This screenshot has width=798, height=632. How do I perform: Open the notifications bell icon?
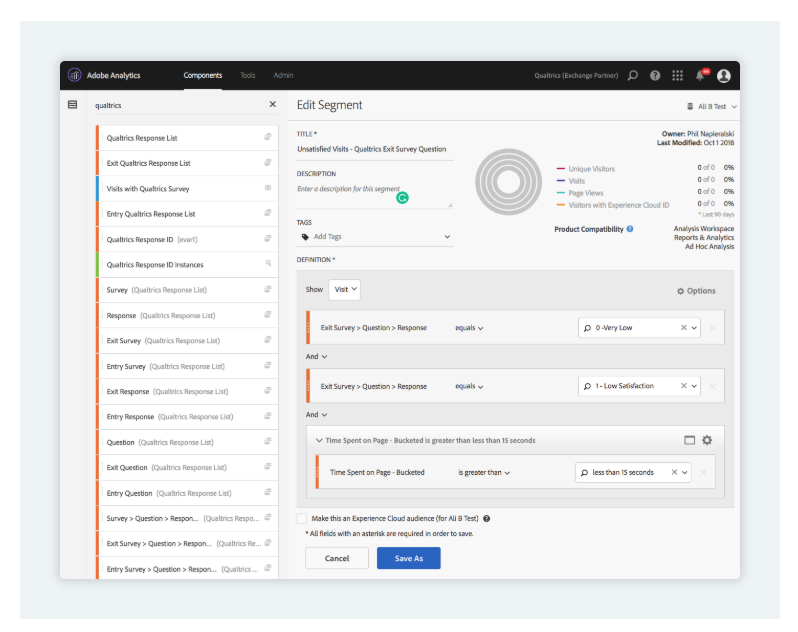click(700, 75)
